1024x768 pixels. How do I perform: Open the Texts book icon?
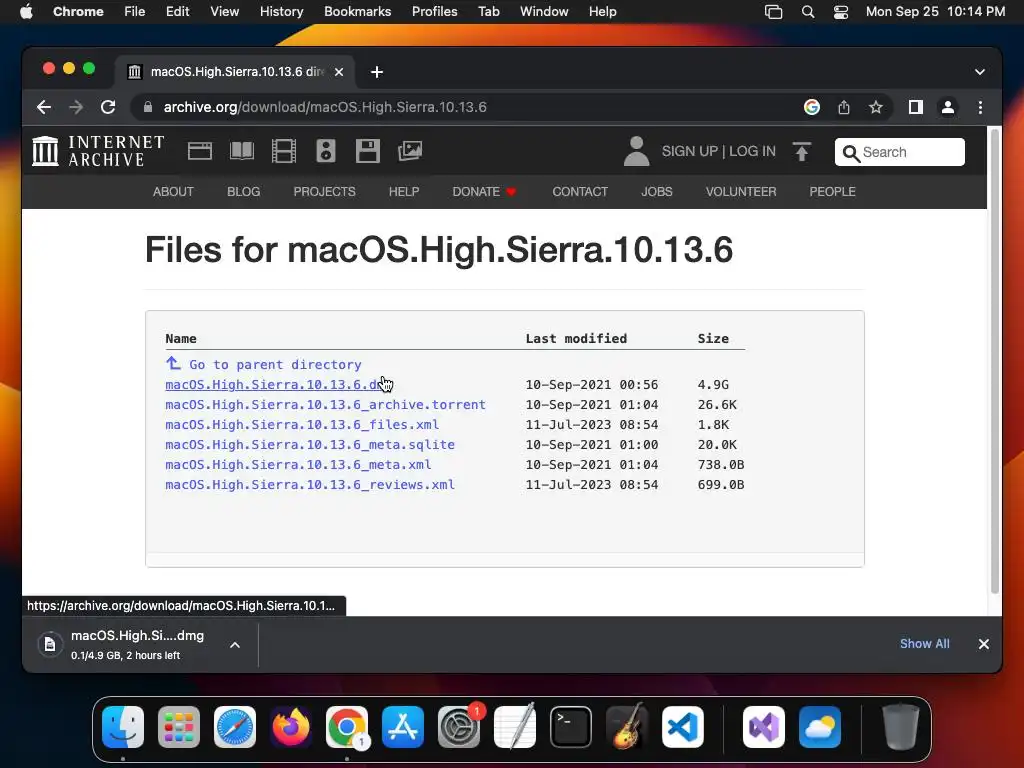click(242, 151)
